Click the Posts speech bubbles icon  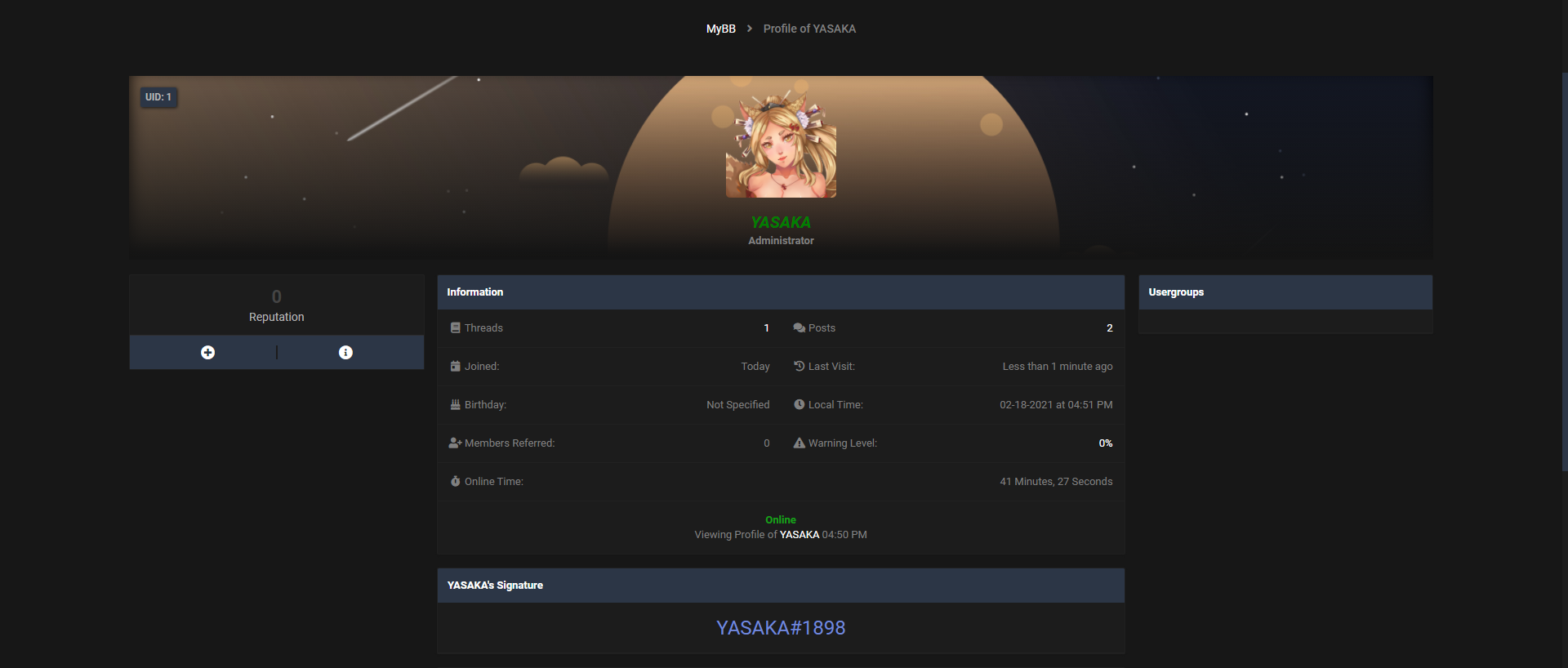coord(800,327)
